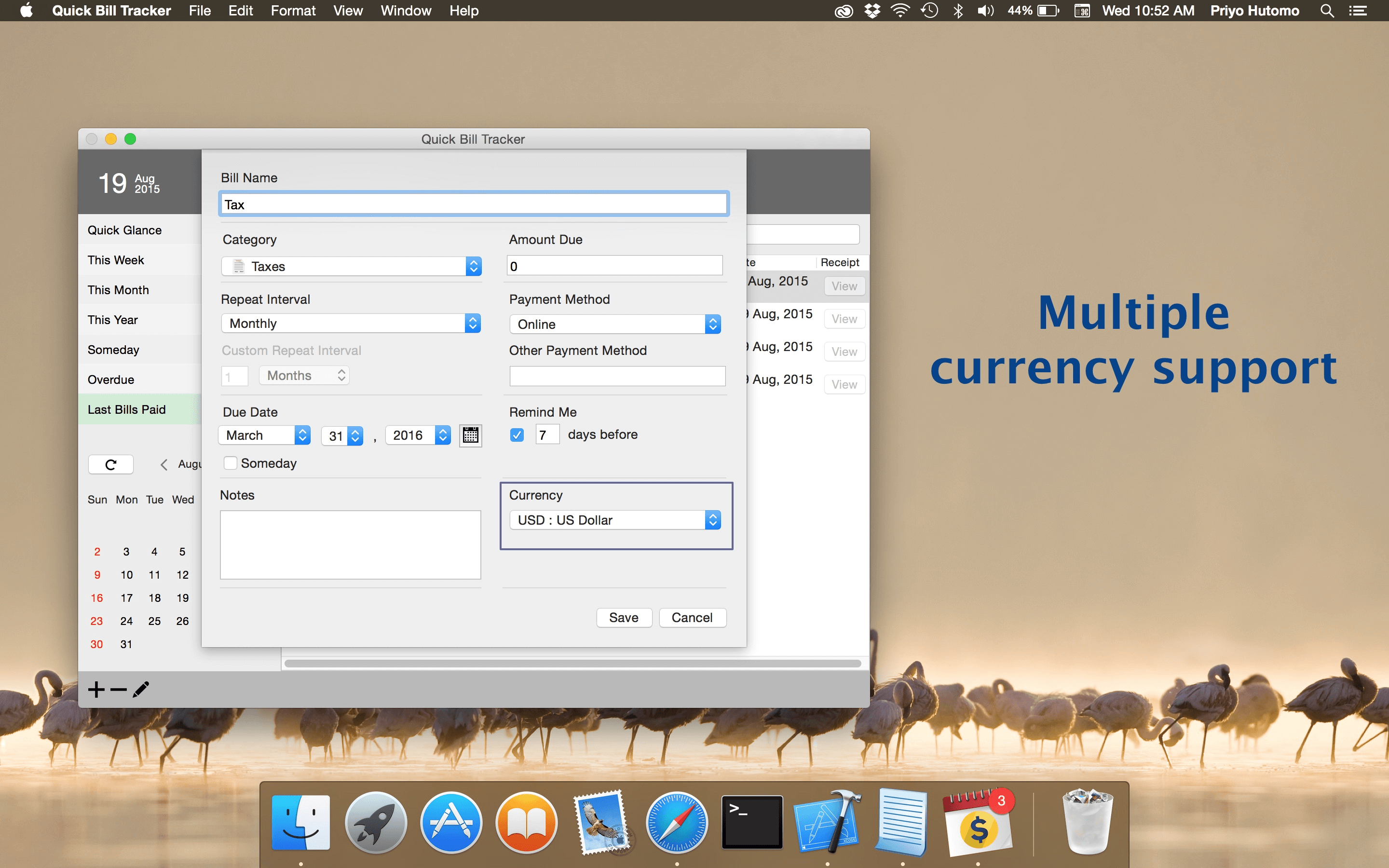Open Quick Bill Tracker in the Dock
The image size is (1389, 868).
978,823
